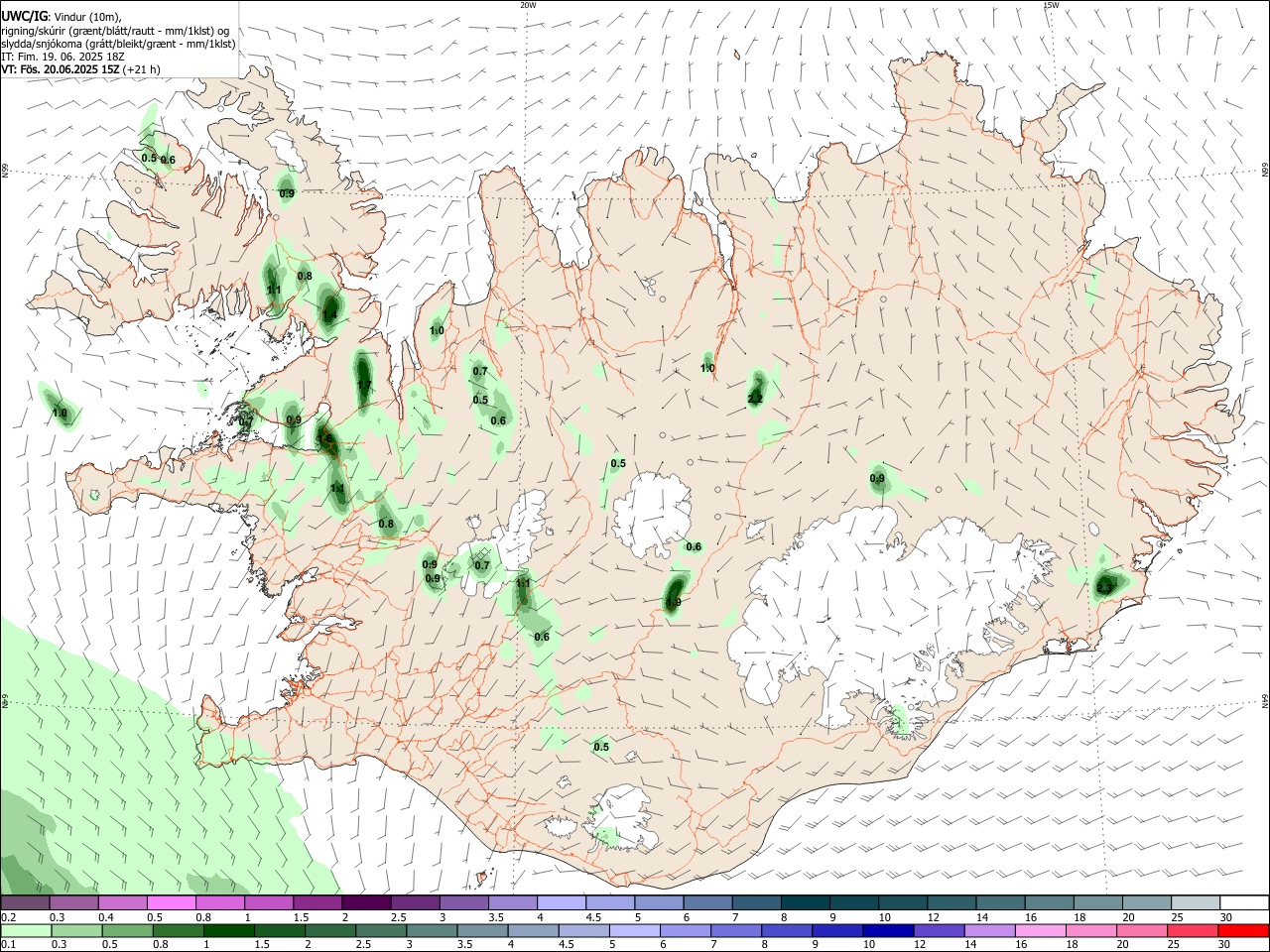Viewport: 1270px width, 952px height.
Task: Click the bright magenta 0.5 snow legend swatch
Action: click(x=171, y=902)
